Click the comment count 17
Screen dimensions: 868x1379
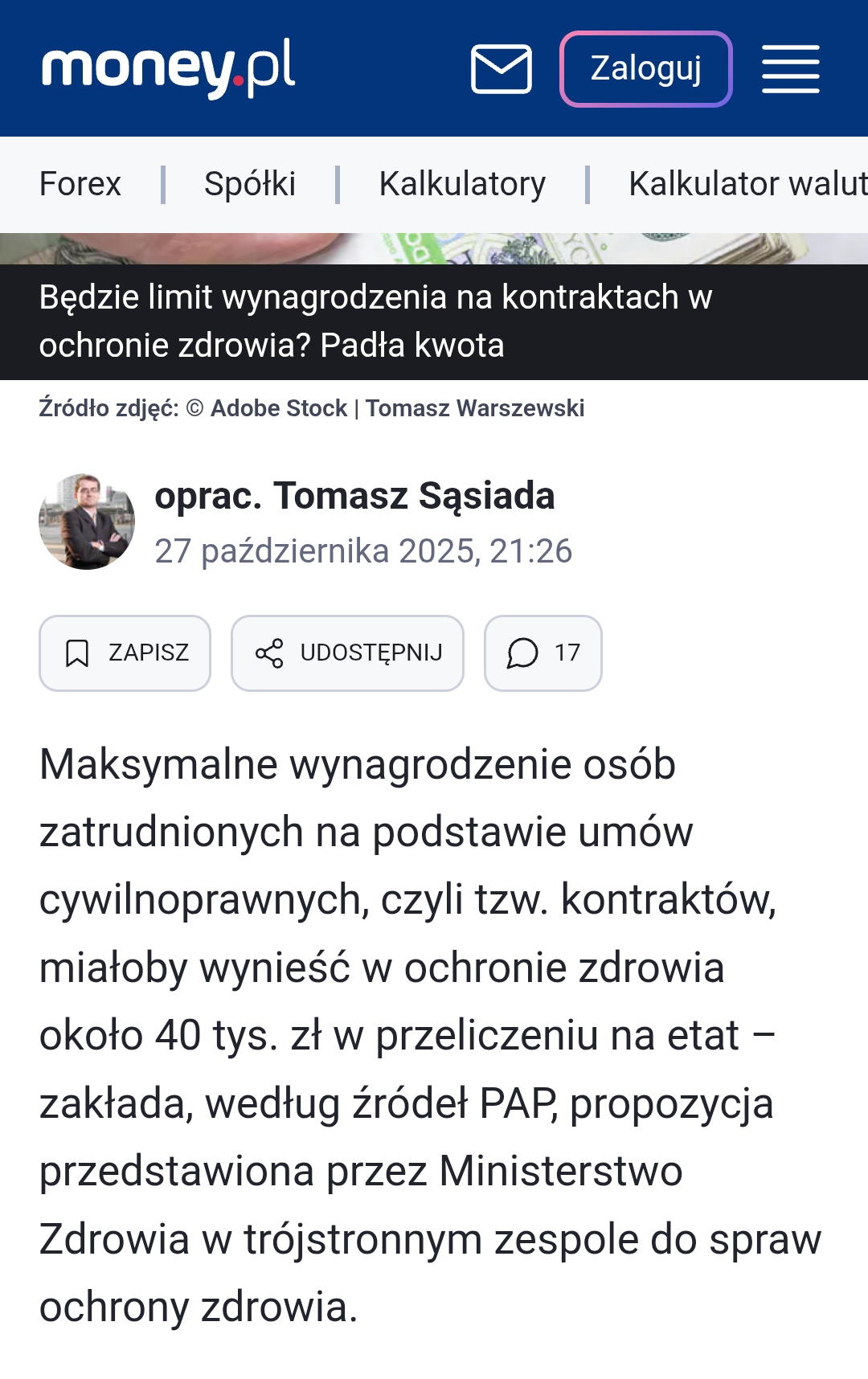tap(567, 653)
